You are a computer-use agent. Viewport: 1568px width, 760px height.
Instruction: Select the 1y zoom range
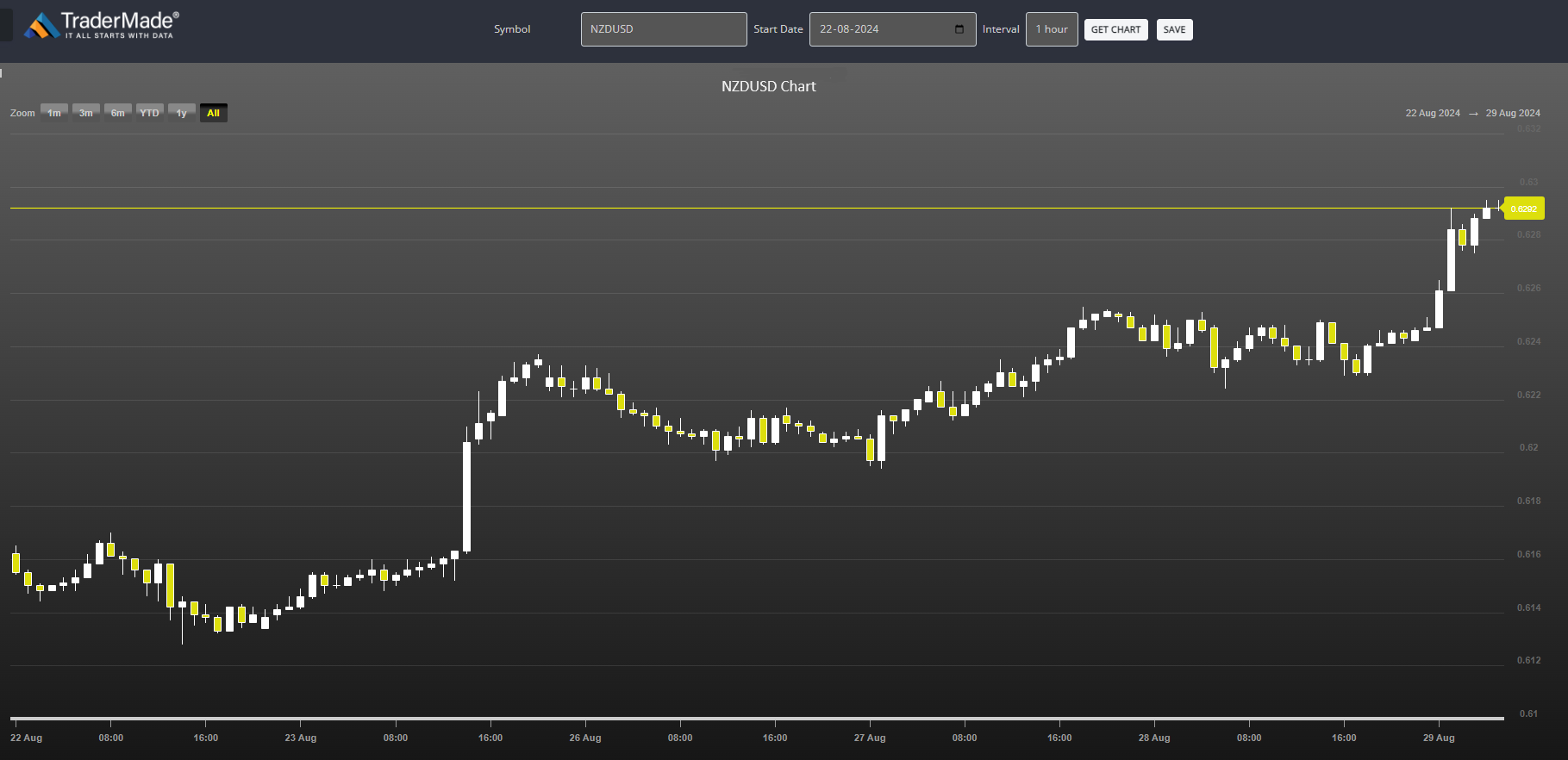182,113
